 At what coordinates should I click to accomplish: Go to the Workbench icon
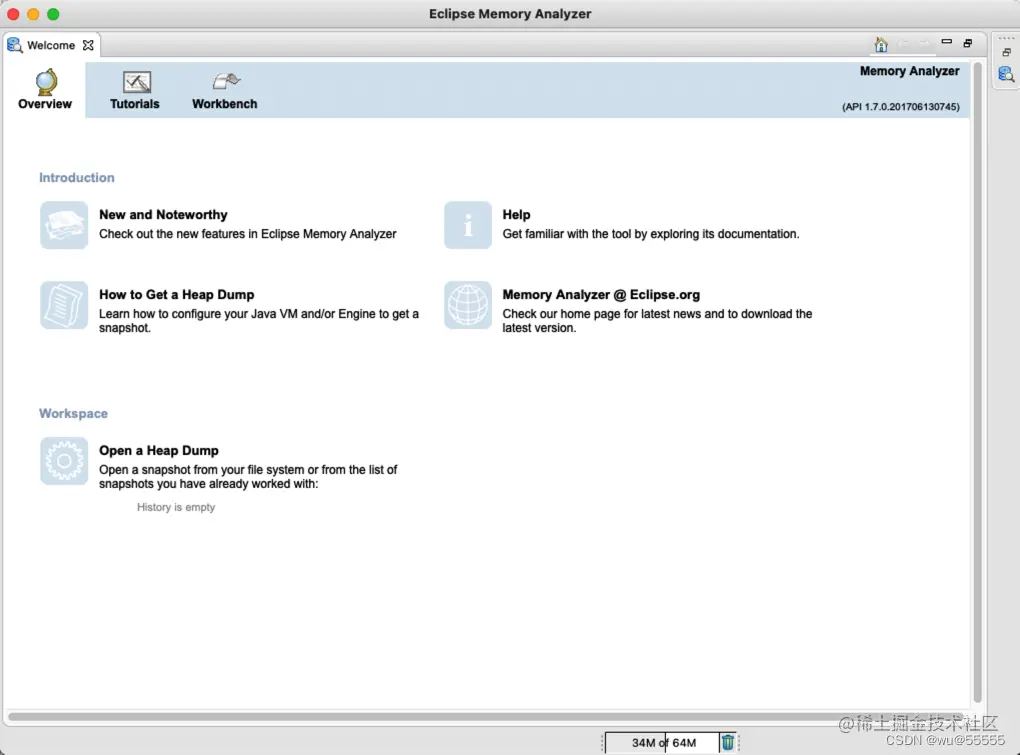point(226,81)
